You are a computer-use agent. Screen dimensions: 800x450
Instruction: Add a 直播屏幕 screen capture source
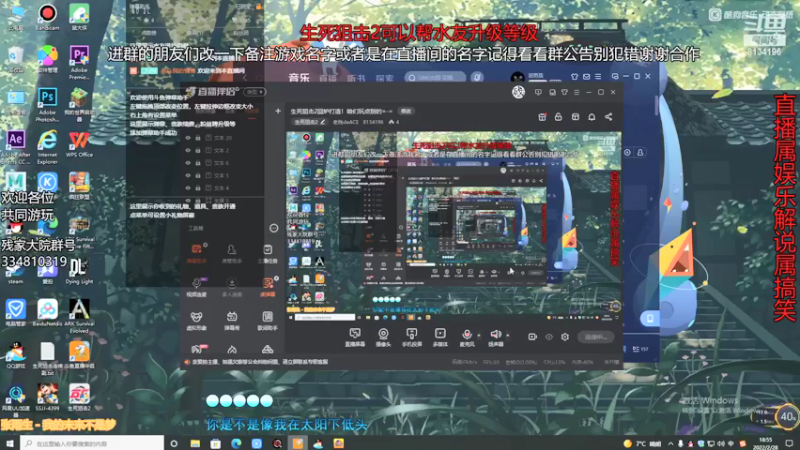point(355,338)
